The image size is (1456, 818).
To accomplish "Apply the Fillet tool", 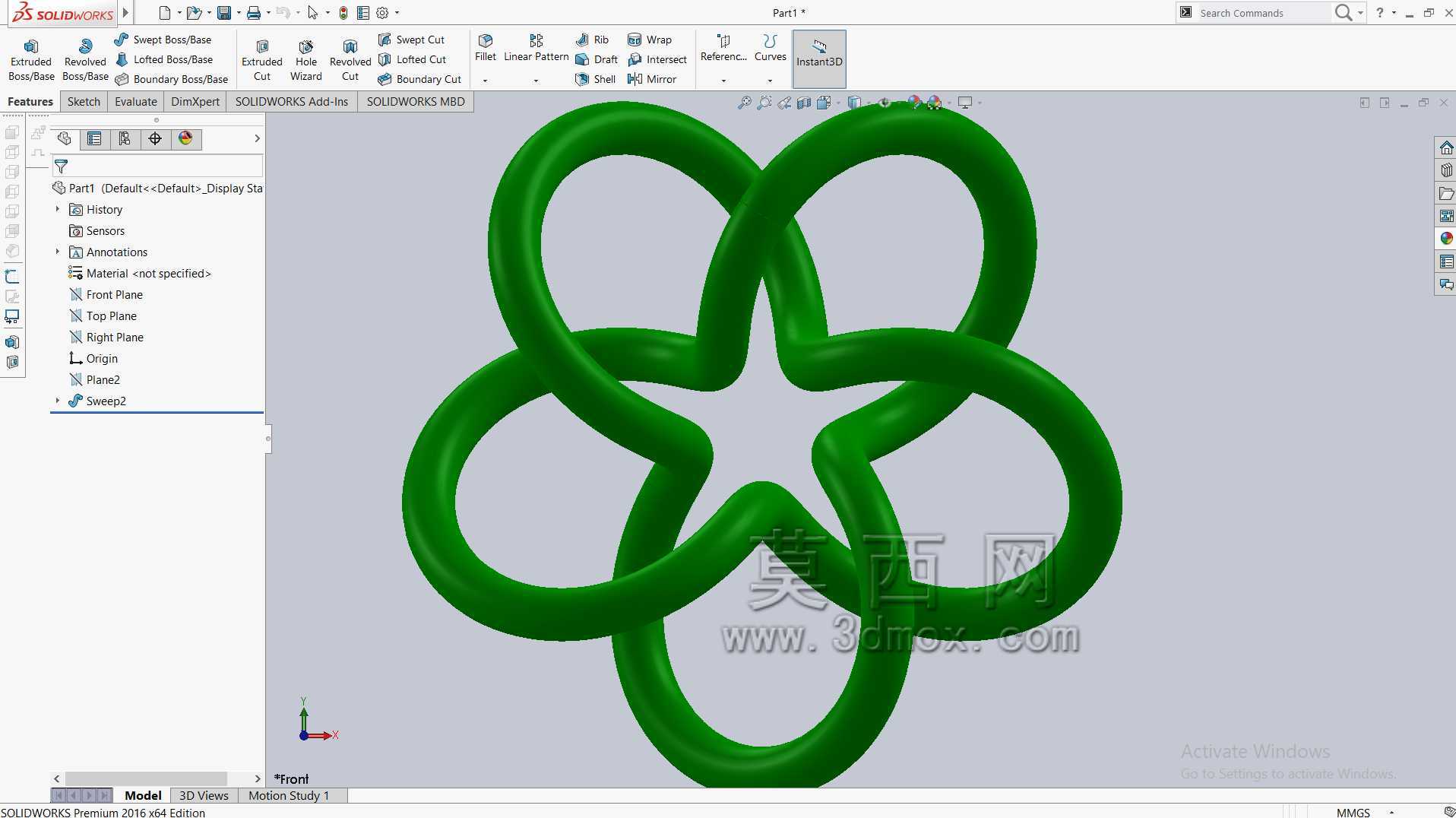I will (x=486, y=47).
